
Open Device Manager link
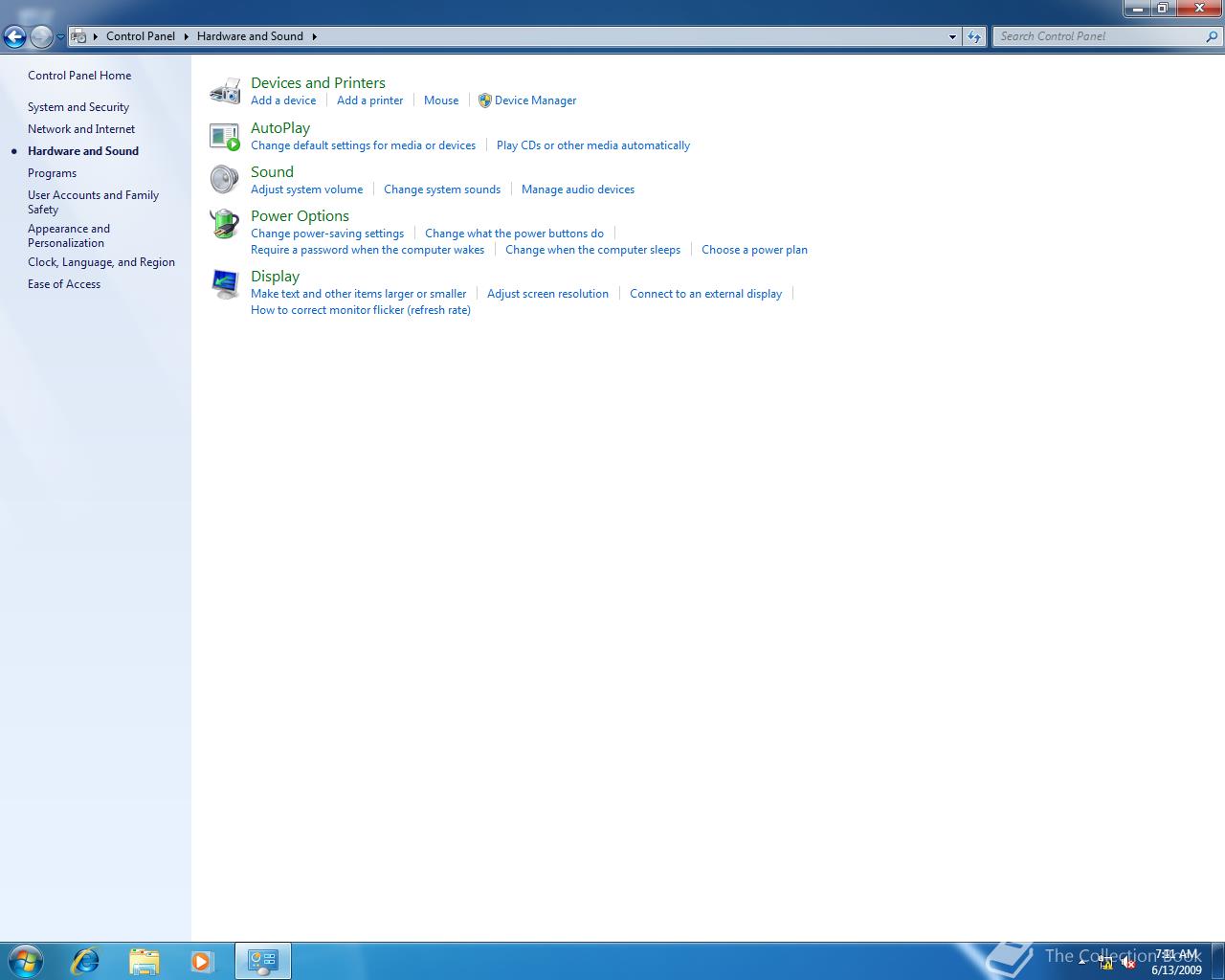[x=535, y=100]
